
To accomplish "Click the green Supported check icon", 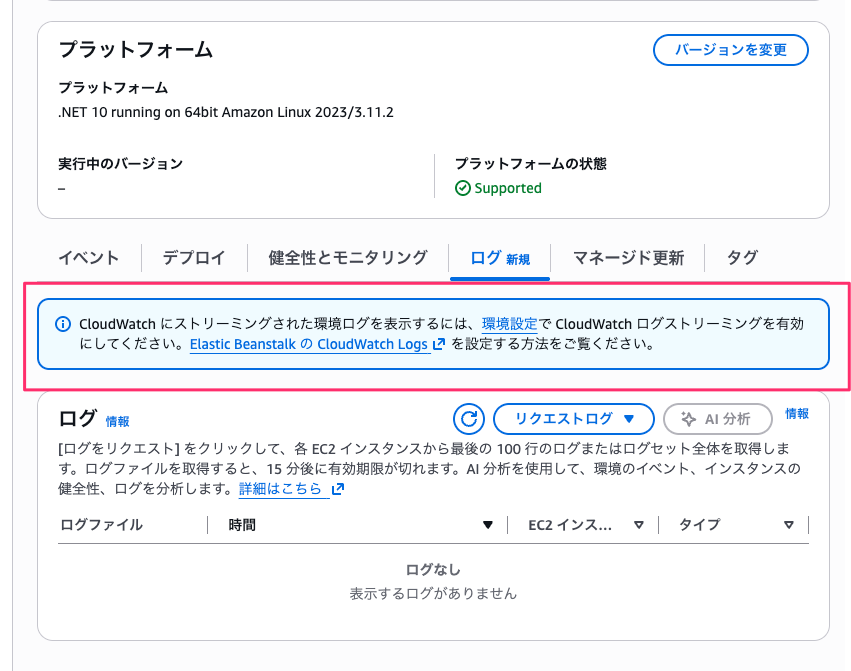I will [463, 188].
